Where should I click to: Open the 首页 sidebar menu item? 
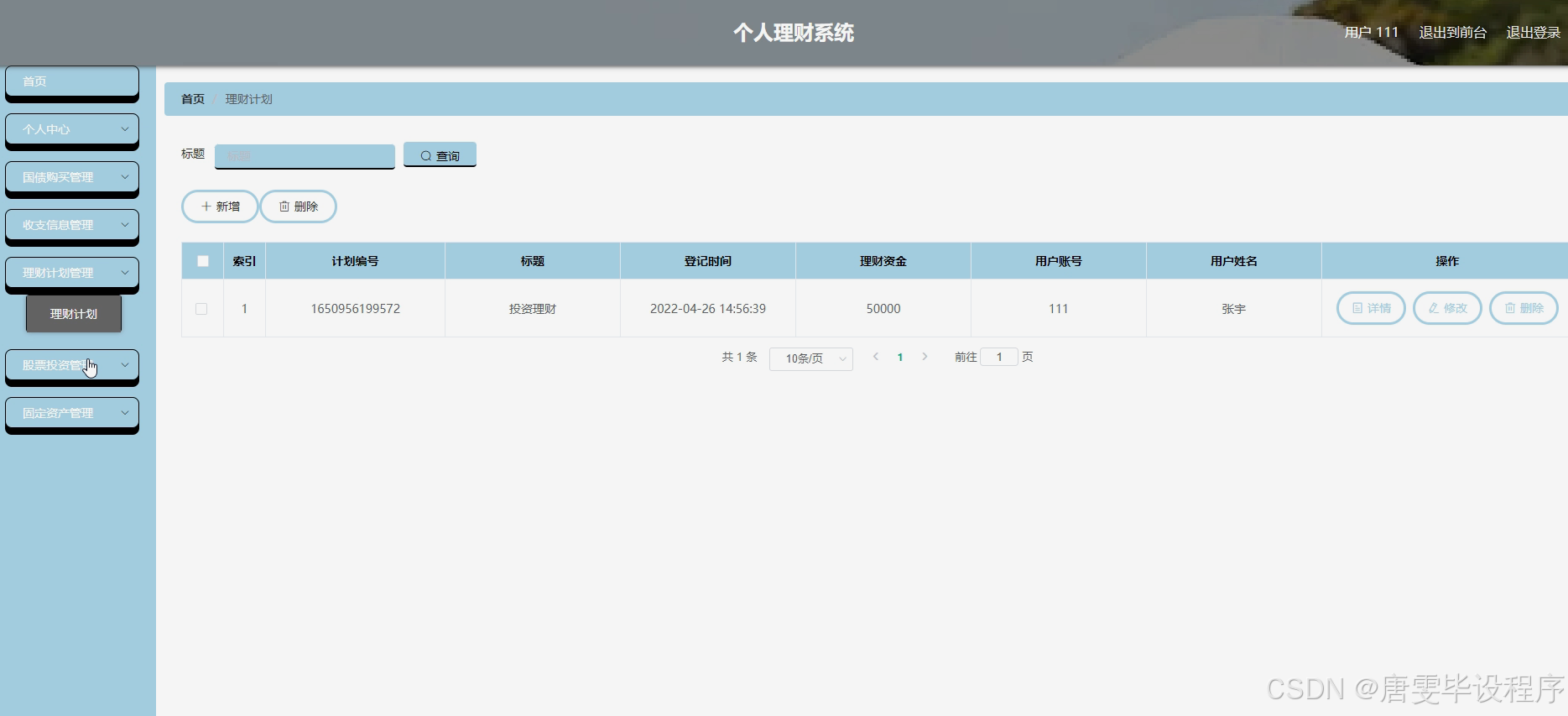coord(72,81)
